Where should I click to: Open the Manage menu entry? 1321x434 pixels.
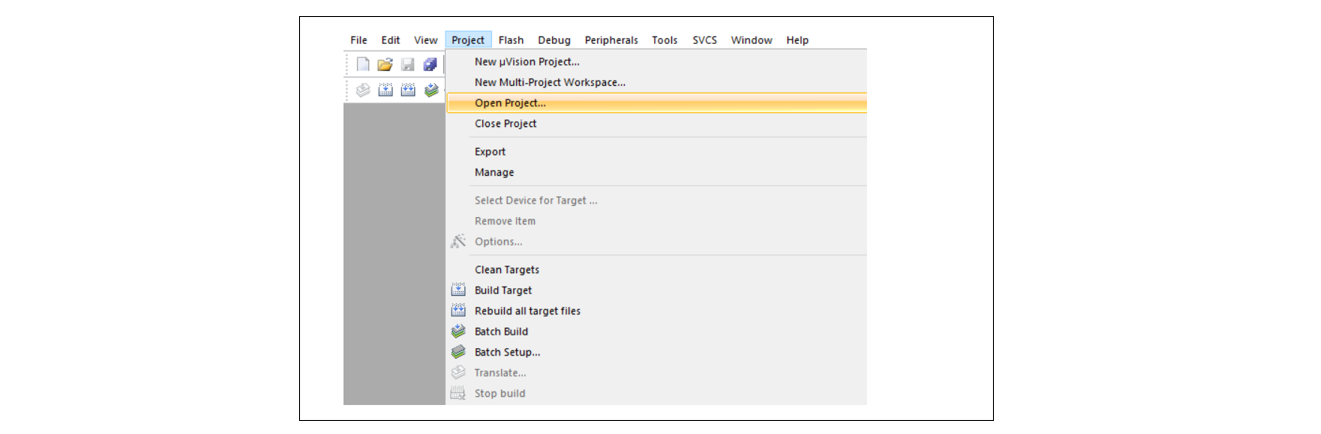coord(494,172)
